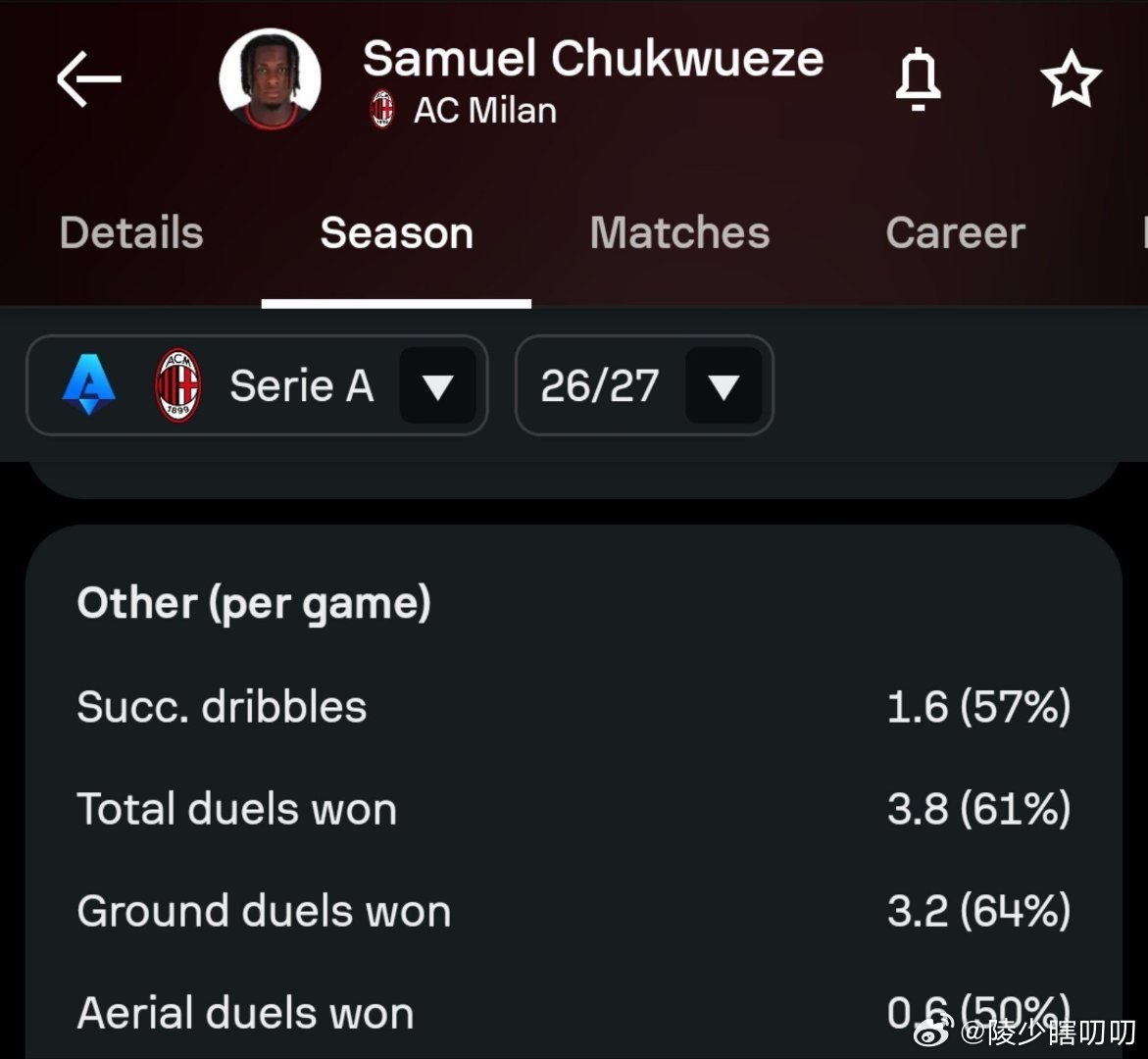Go back using the arrow icon

pyautogui.click(x=88, y=79)
